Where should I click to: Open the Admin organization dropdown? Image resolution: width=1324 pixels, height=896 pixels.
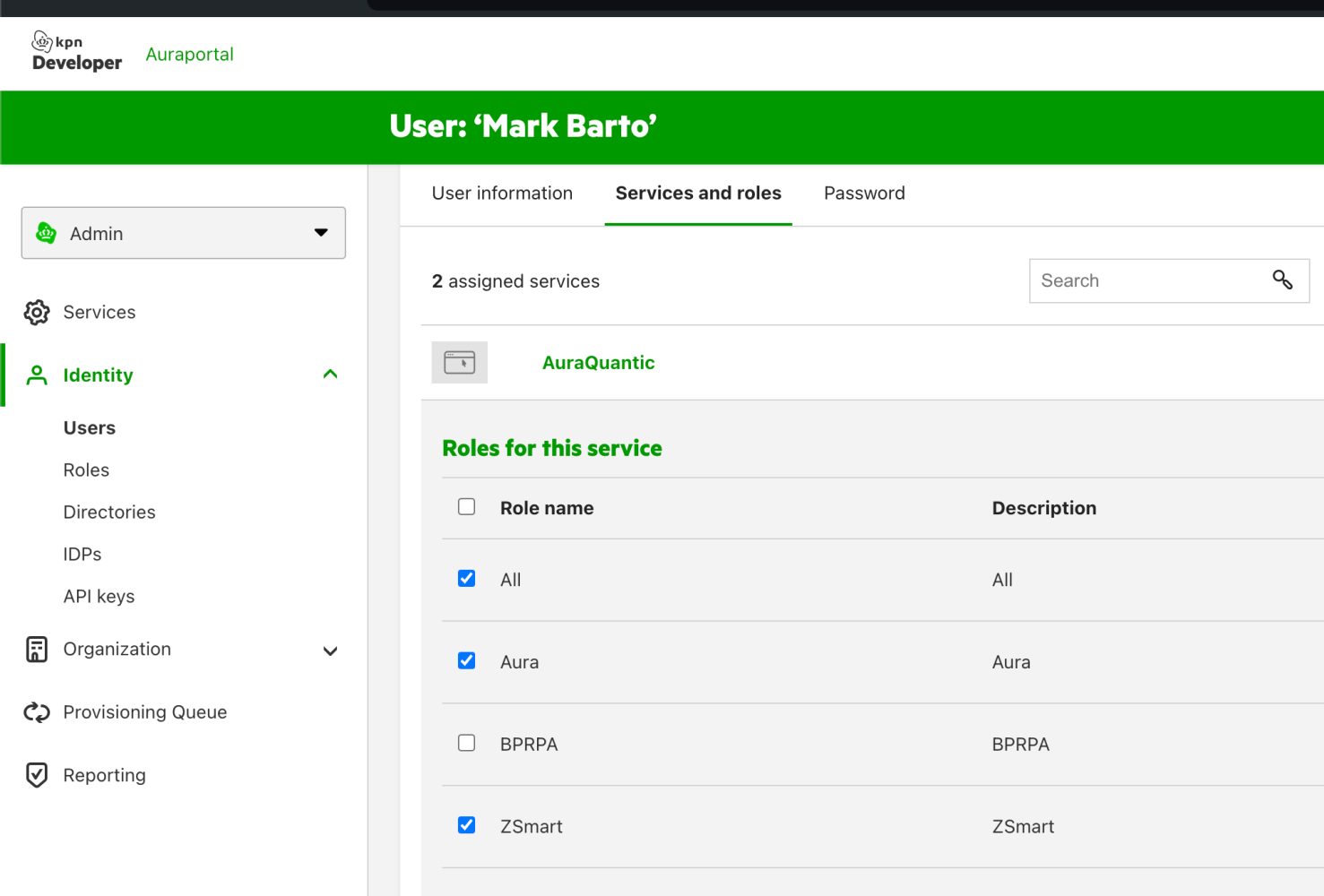click(184, 233)
